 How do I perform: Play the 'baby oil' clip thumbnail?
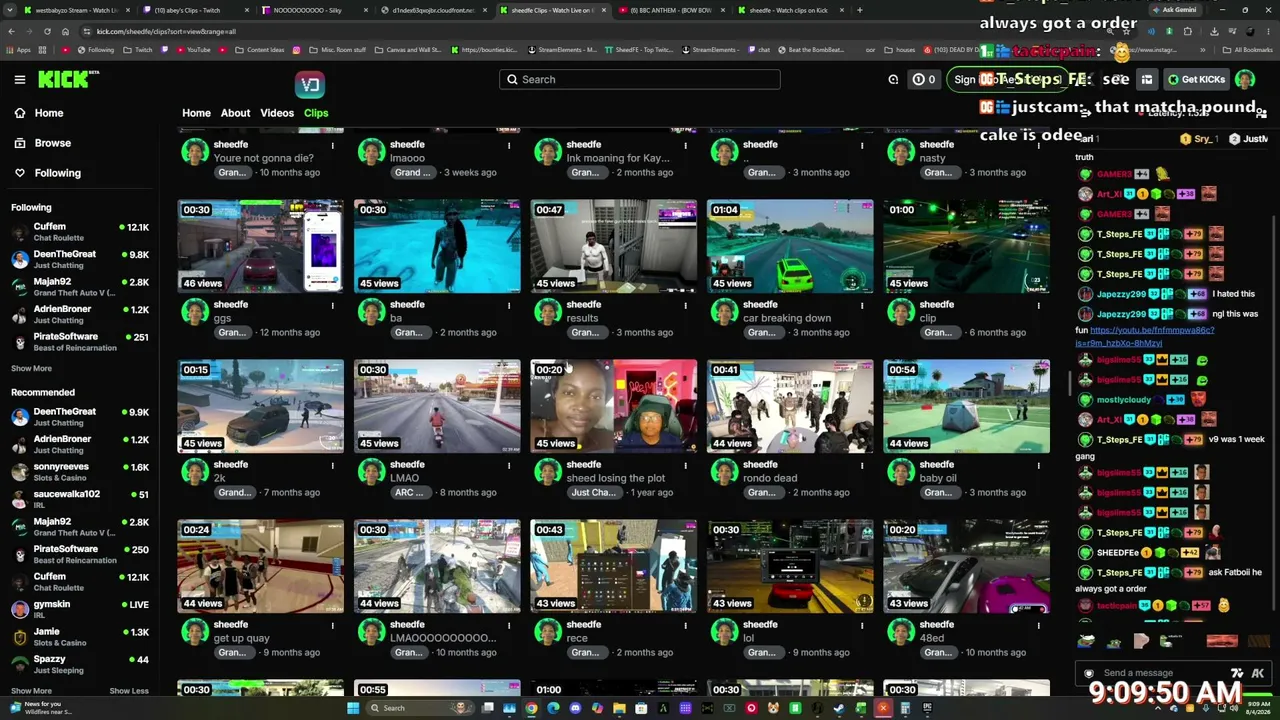(x=967, y=406)
